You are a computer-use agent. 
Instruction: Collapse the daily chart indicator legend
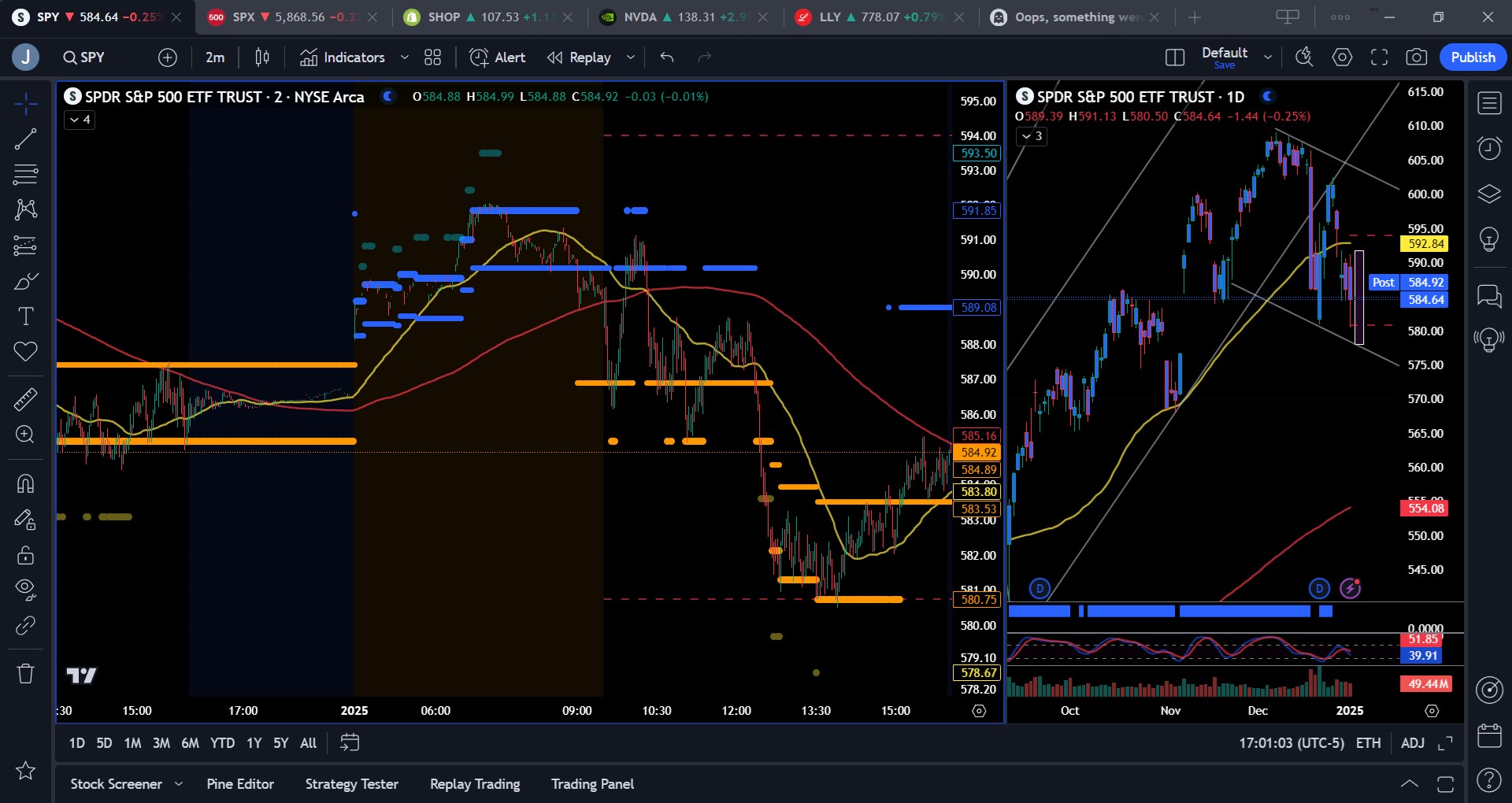tap(1032, 136)
